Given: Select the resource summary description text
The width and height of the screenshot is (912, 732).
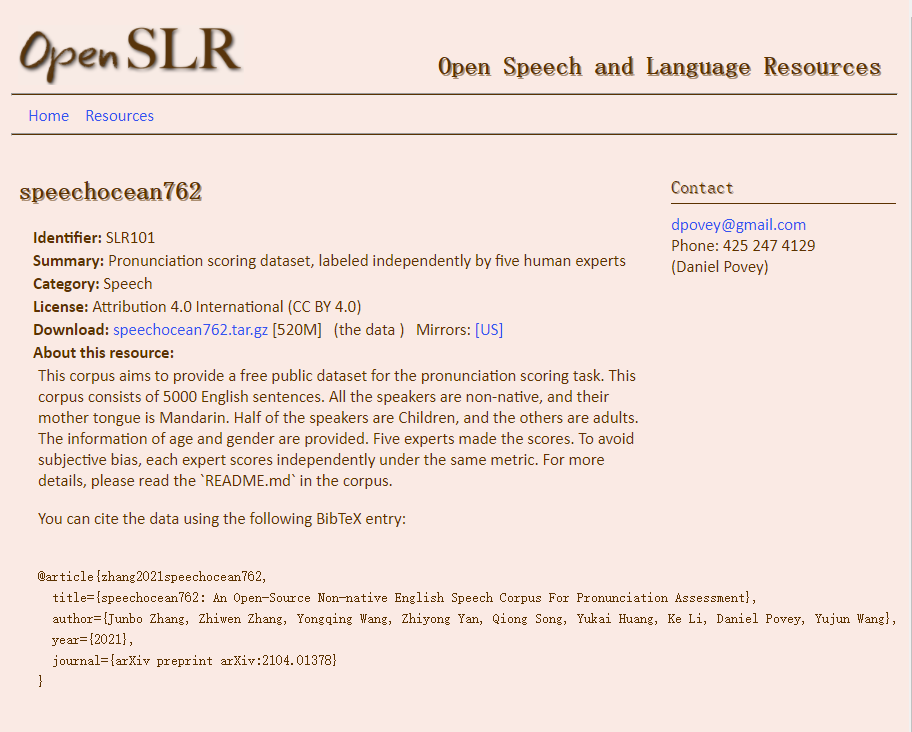Looking at the screenshot, I should pos(368,260).
